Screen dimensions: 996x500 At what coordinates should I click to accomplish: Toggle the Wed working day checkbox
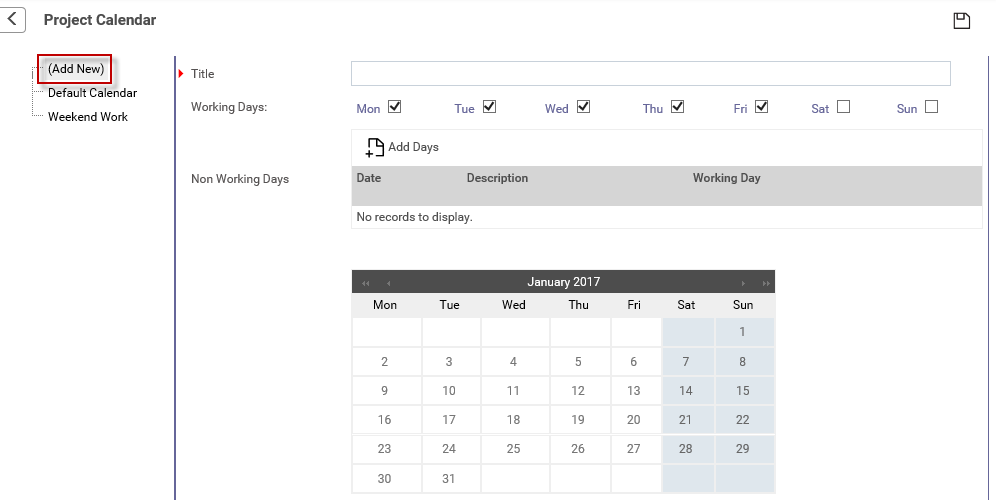pos(583,107)
